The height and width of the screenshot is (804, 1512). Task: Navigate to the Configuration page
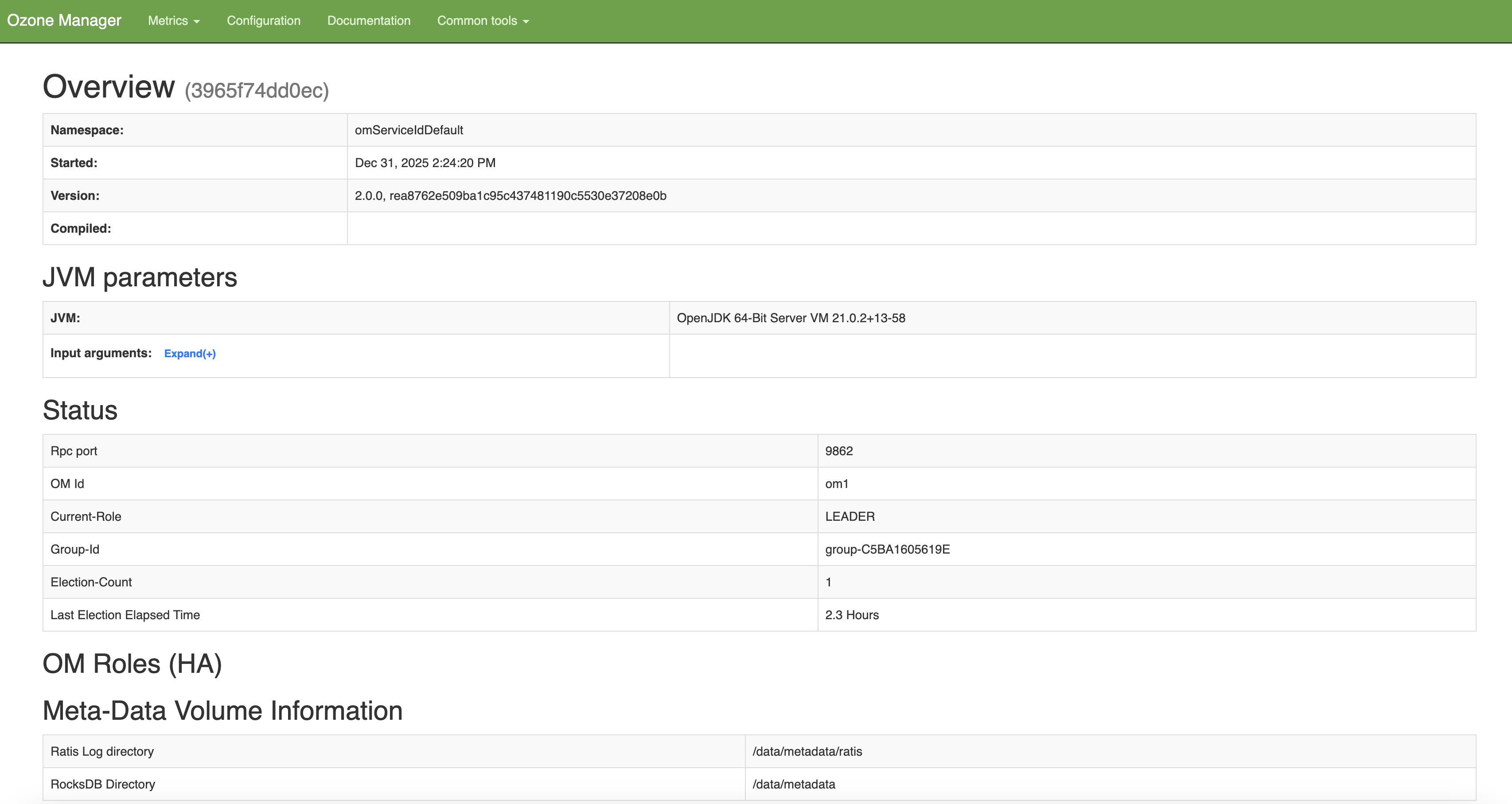264,20
